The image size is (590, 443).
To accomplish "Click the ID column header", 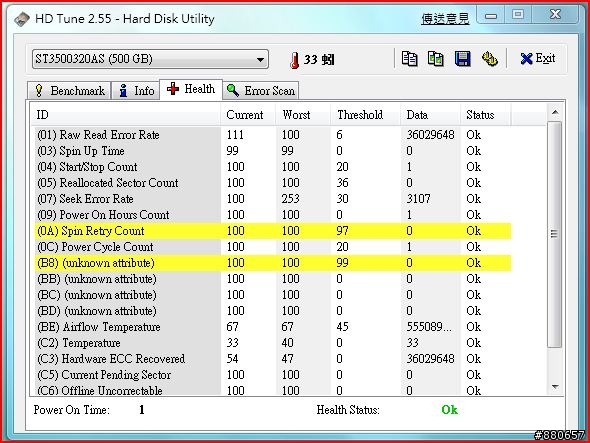I will (126, 115).
